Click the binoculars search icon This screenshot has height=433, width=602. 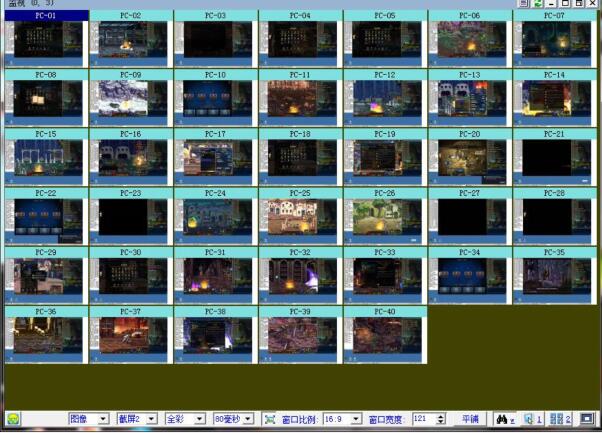pos(502,419)
